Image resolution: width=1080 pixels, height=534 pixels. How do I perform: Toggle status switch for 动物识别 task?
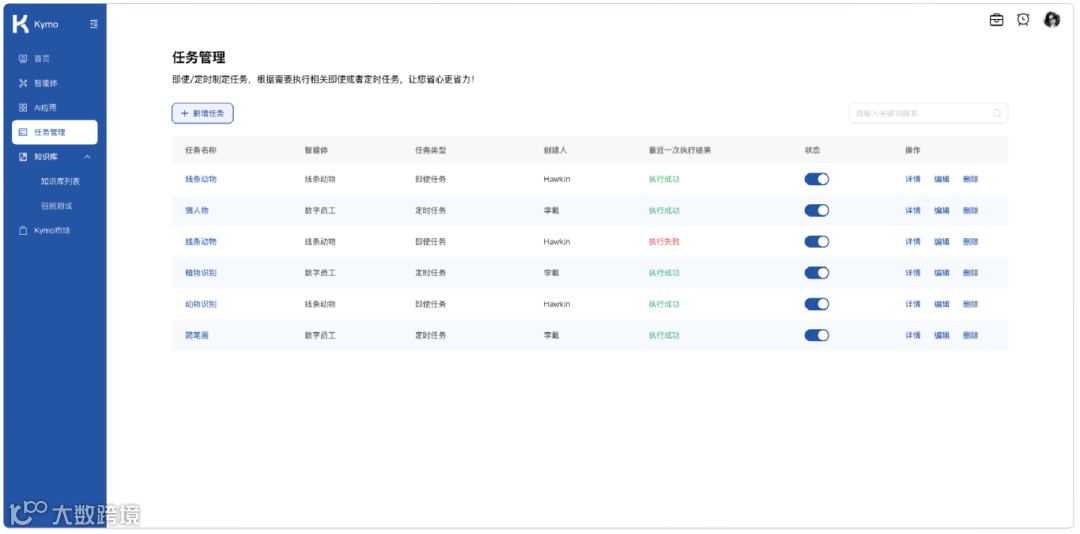(x=816, y=304)
